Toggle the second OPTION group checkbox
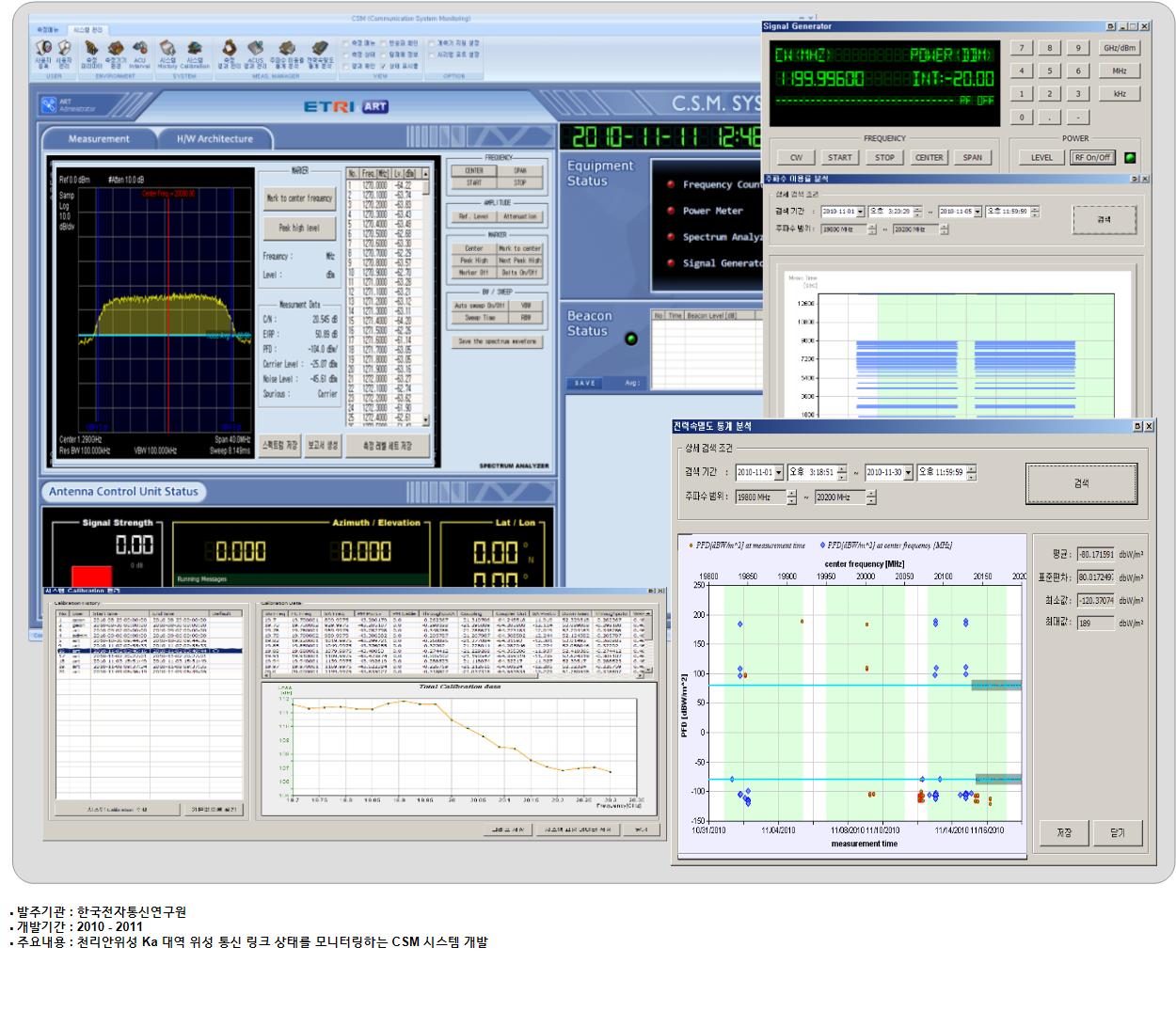The image size is (1176, 1011). click(x=432, y=55)
